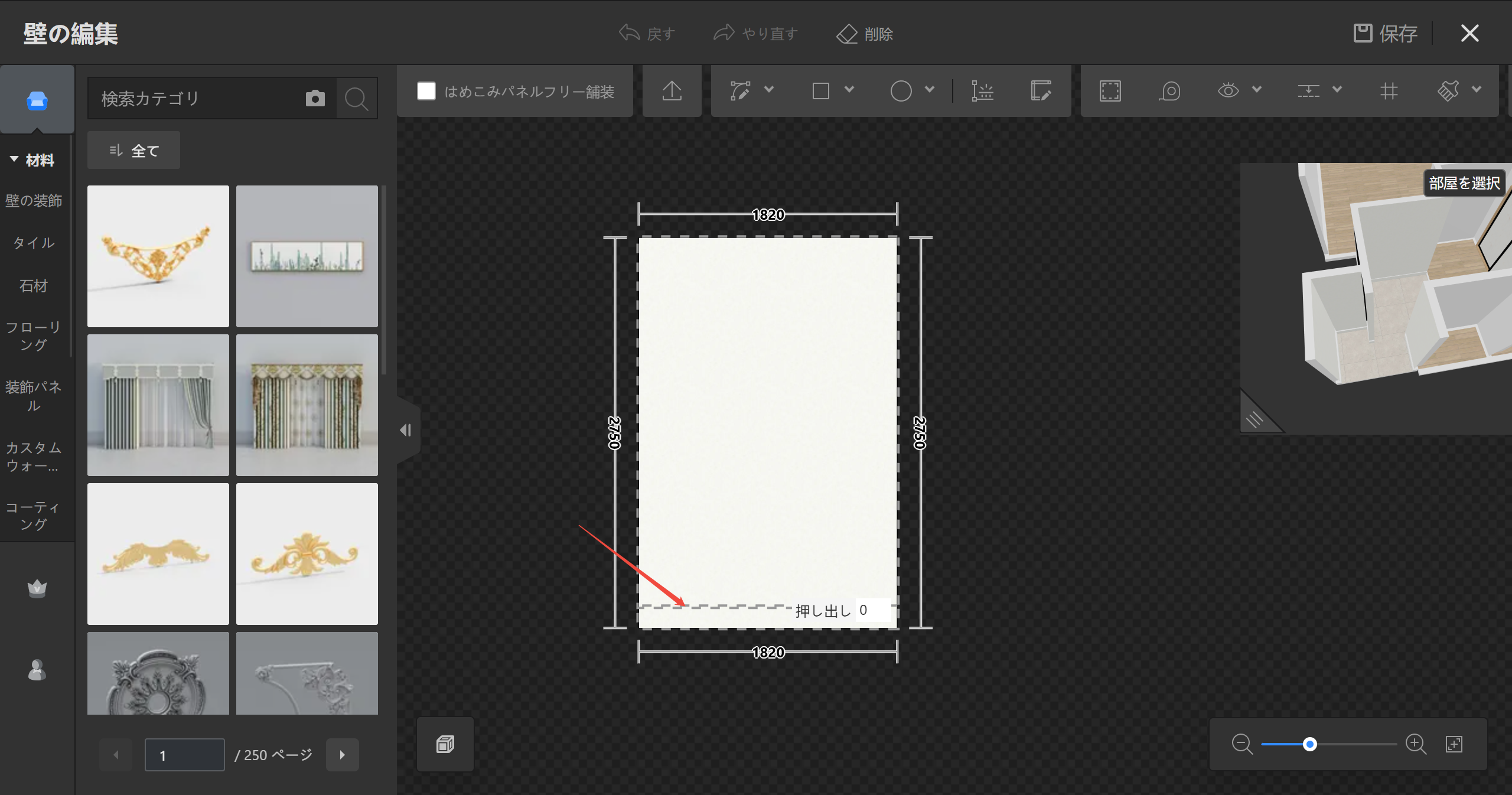
Task: Select 壁の装飾 category
Action: [34, 201]
